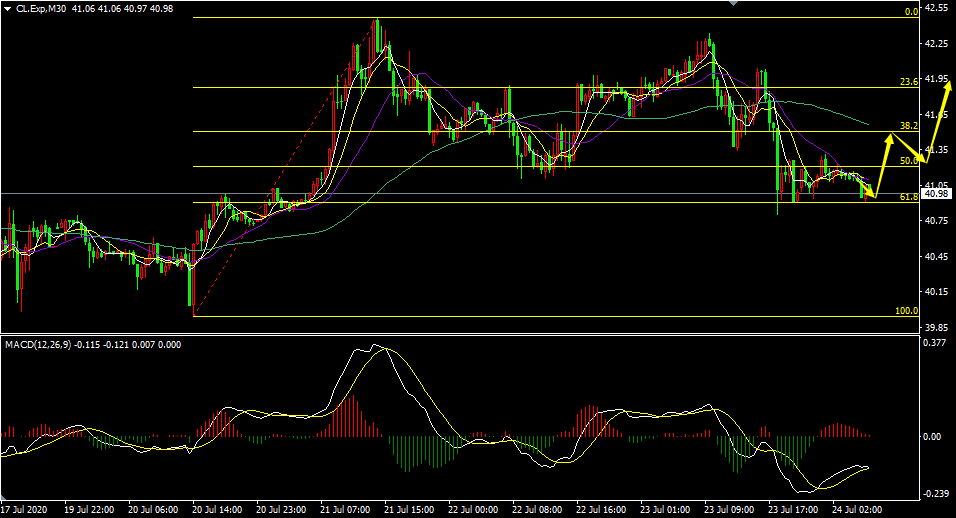Click the triangle beside the CL.Exp,M30 title
Viewport: 956px width, 518px height.
point(7,9)
